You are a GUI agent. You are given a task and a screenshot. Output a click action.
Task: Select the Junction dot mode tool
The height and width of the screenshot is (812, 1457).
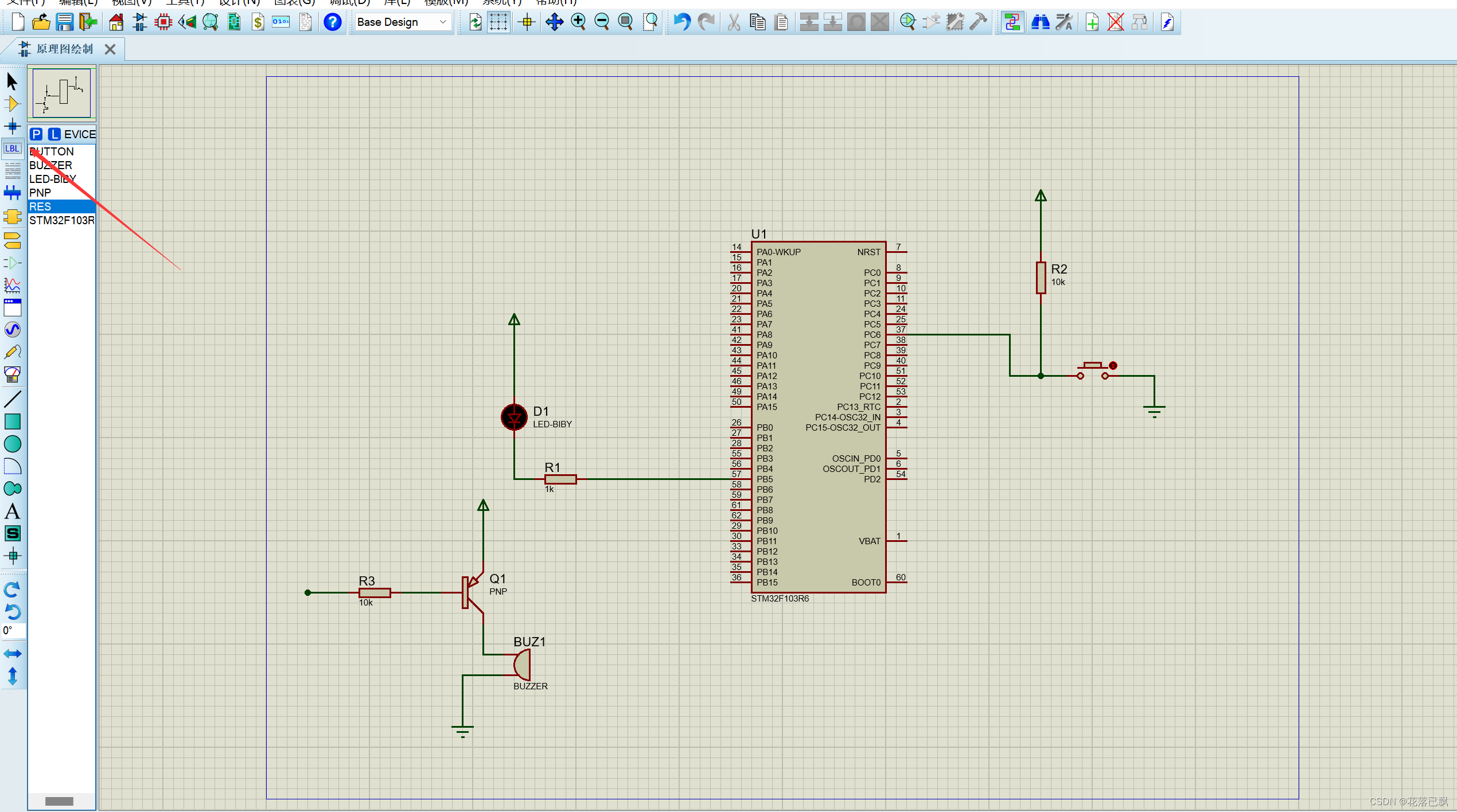tap(12, 126)
